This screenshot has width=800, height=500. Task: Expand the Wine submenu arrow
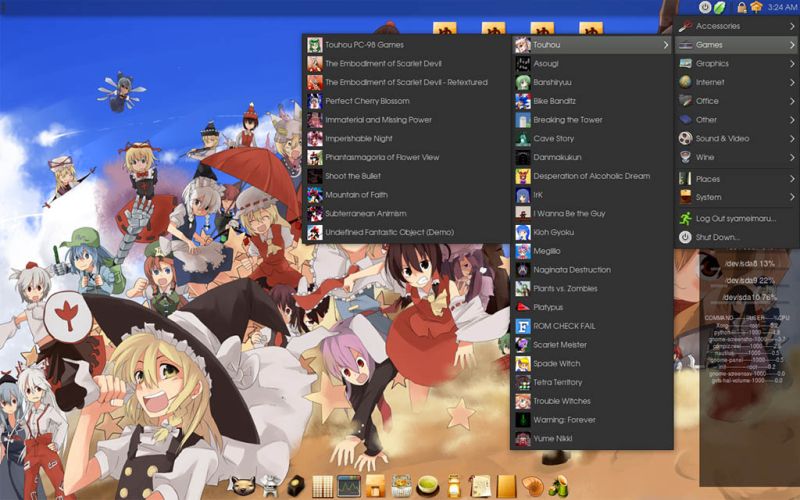(792, 157)
